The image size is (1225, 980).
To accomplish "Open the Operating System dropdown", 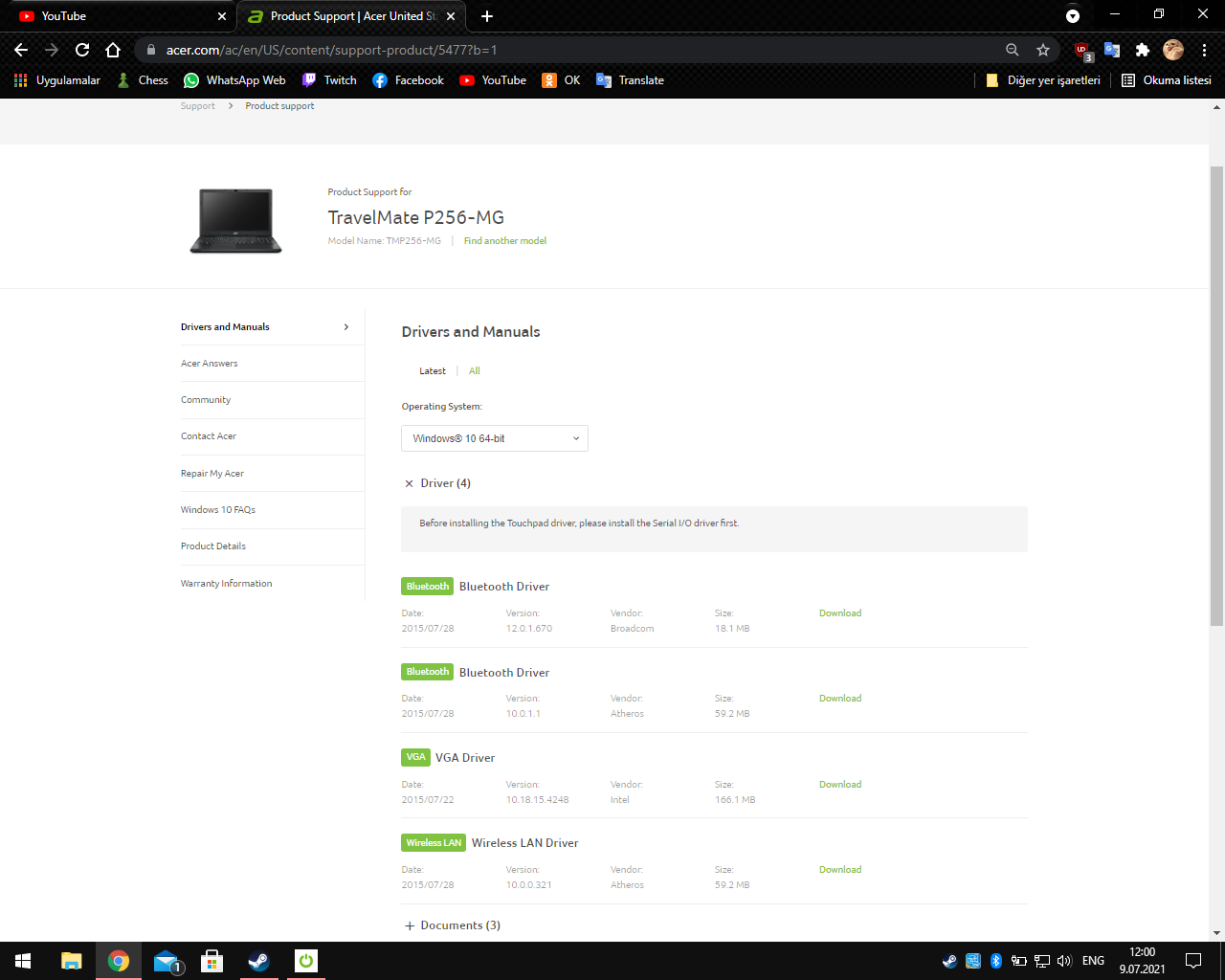I will click(495, 438).
